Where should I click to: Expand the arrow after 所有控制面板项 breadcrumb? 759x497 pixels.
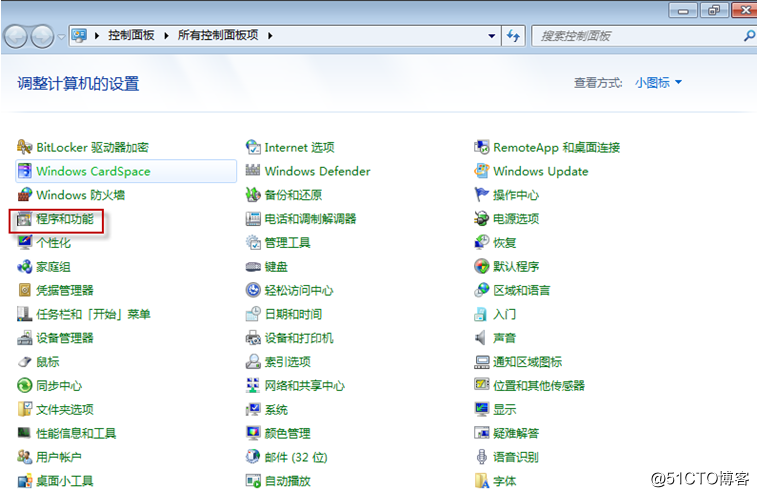[270, 35]
